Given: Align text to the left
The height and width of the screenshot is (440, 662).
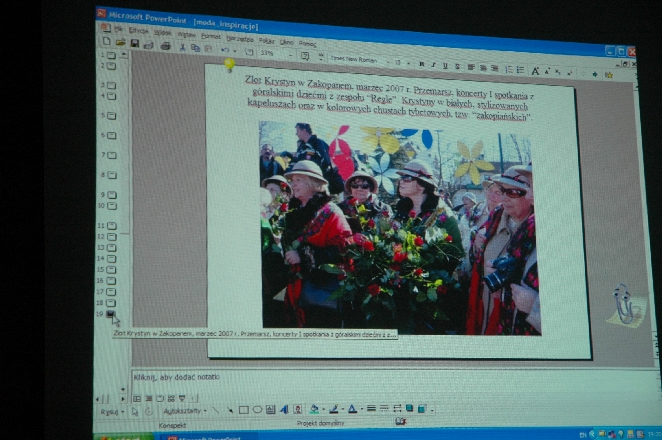Looking at the screenshot, I should click(x=471, y=68).
